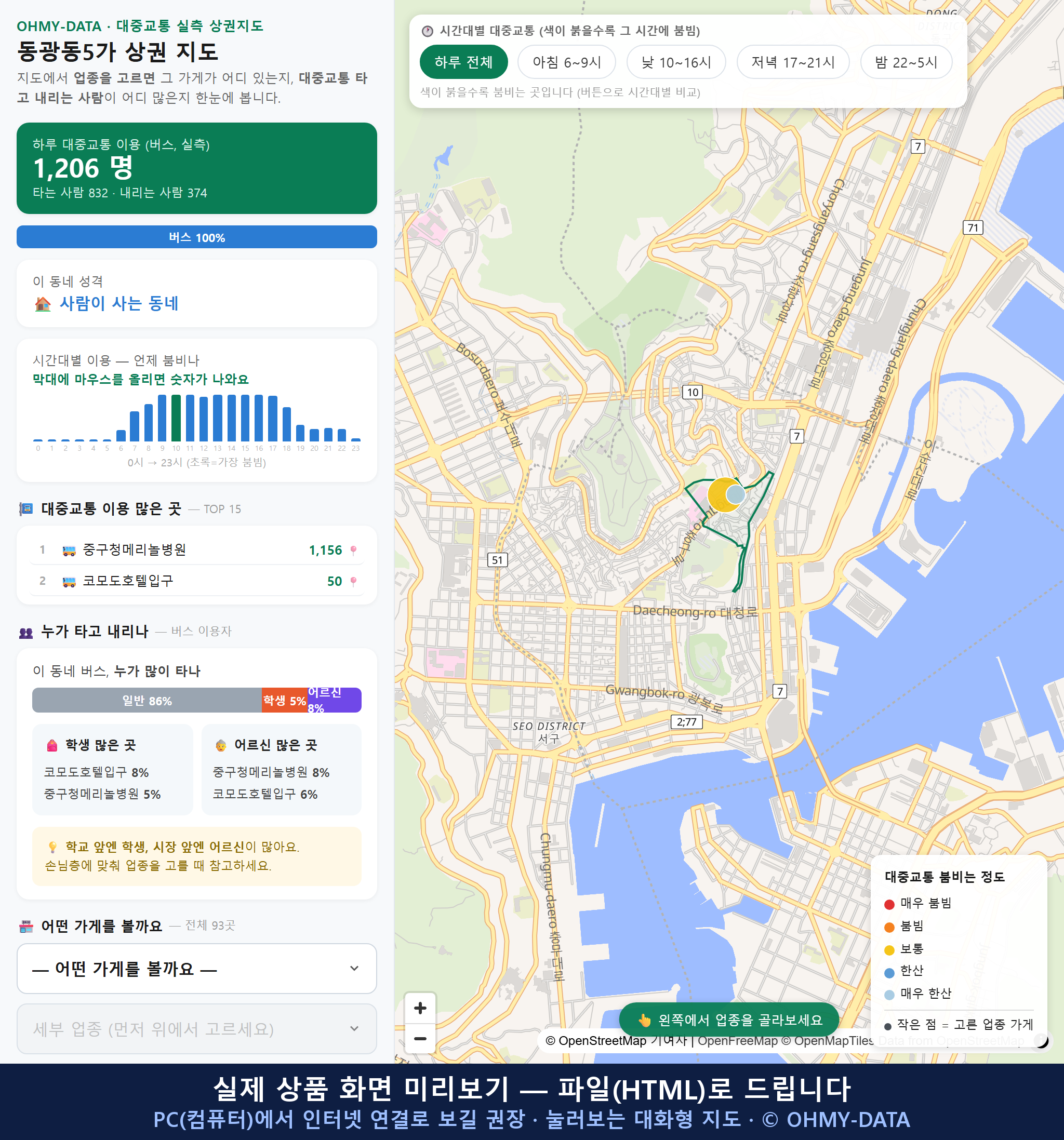The height and width of the screenshot is (1140, 1064).
Task: Click the bus-stop icon beside 대중교통 이용 많은 곳
Action: (x=26, y=508)
